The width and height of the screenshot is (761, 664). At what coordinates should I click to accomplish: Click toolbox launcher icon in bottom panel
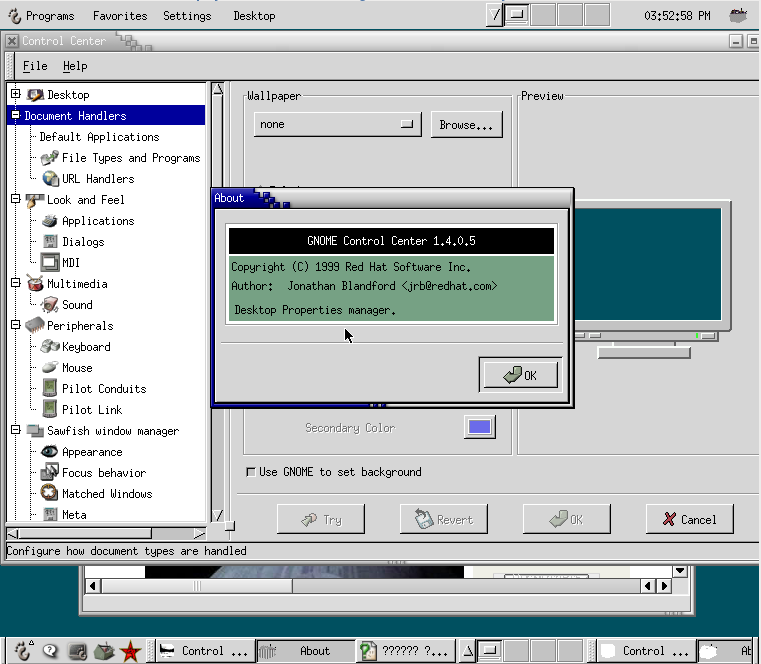tap(104, 651)
